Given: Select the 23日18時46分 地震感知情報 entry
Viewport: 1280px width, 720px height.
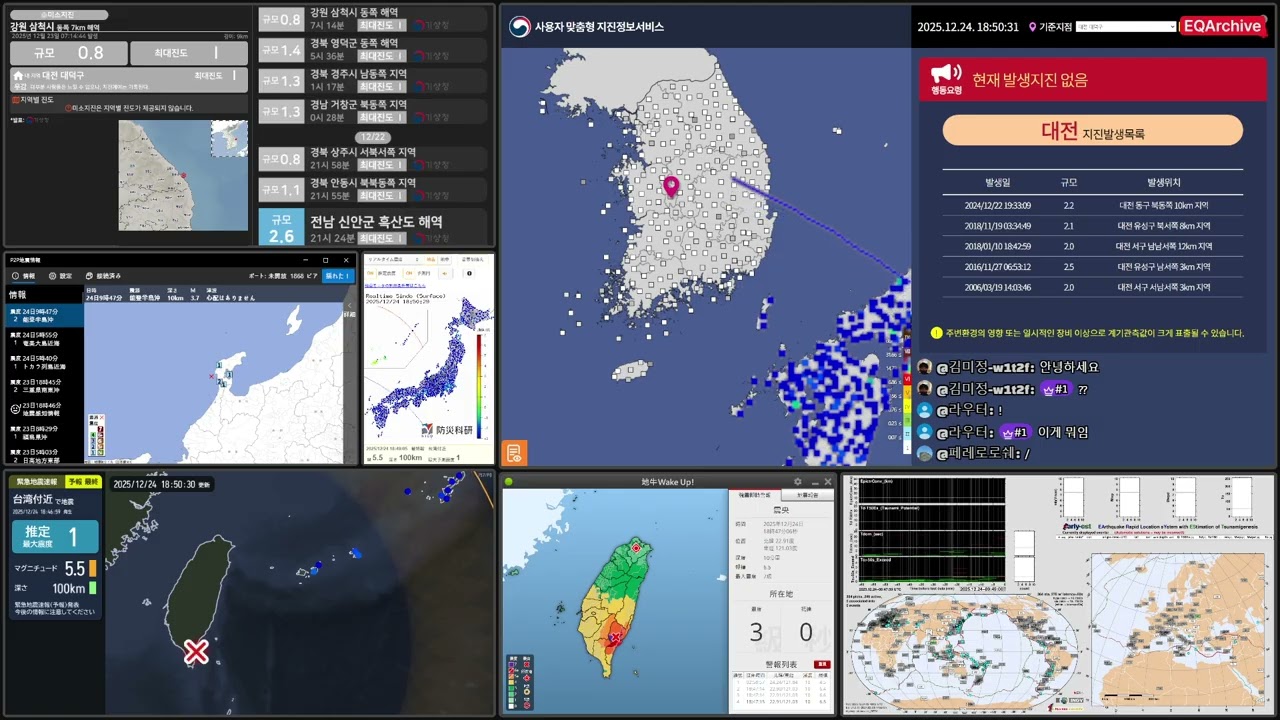Looking at the screenshot, I should 45,409.
